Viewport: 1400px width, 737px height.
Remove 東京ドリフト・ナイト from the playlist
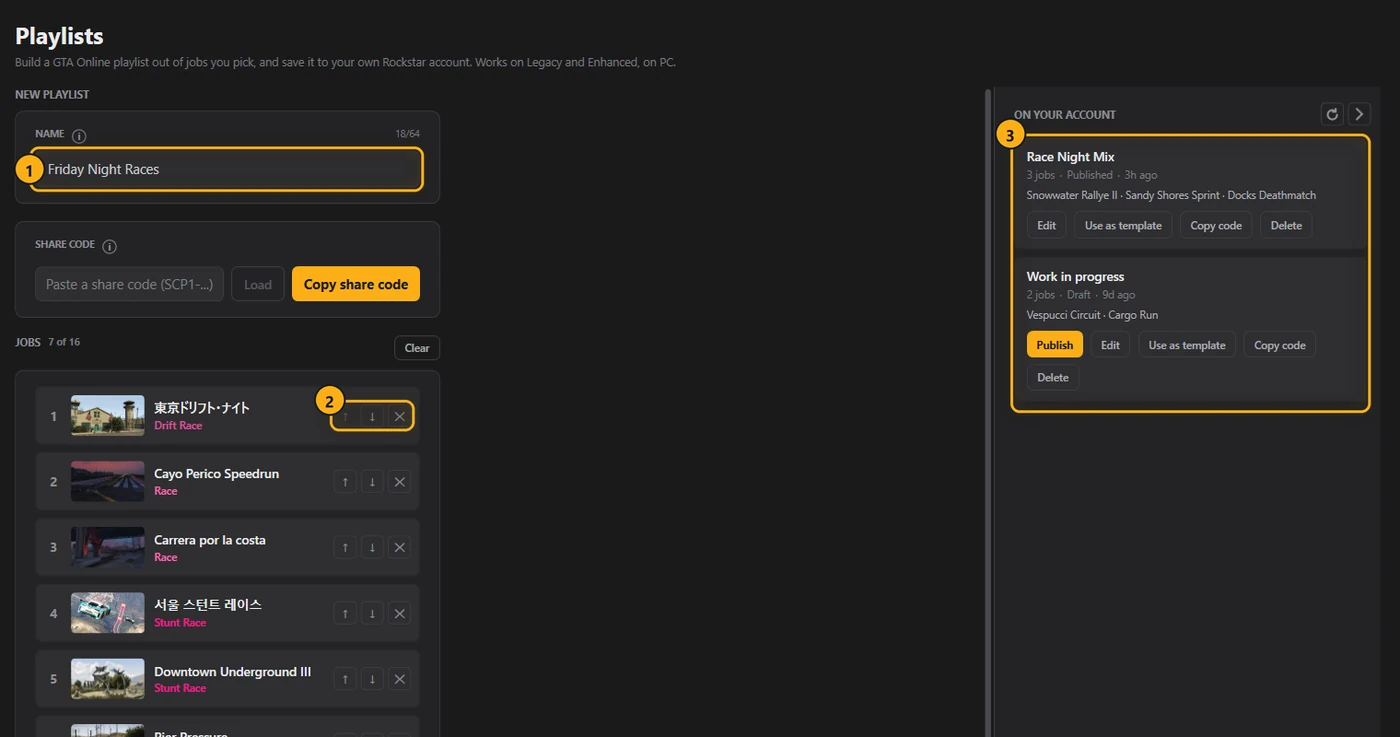[399, 416]
